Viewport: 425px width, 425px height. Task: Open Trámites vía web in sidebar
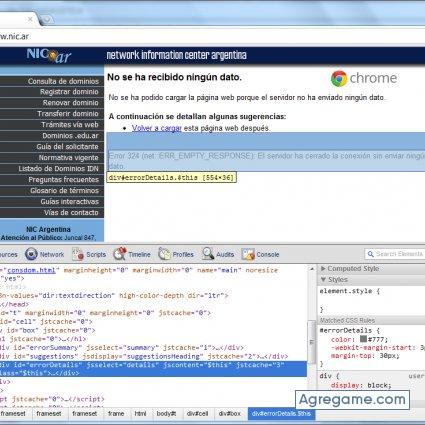(x=70, y=125)
